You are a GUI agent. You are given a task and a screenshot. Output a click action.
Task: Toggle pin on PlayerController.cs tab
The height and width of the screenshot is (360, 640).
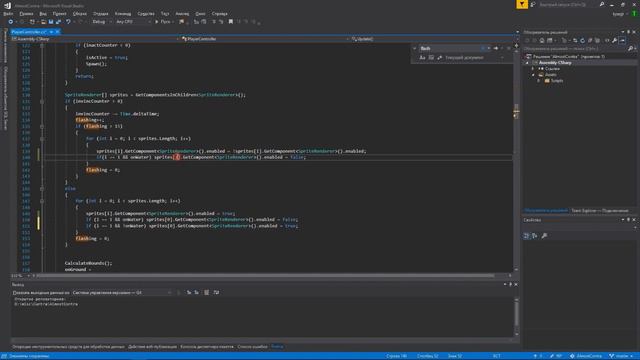pos(51,32)
